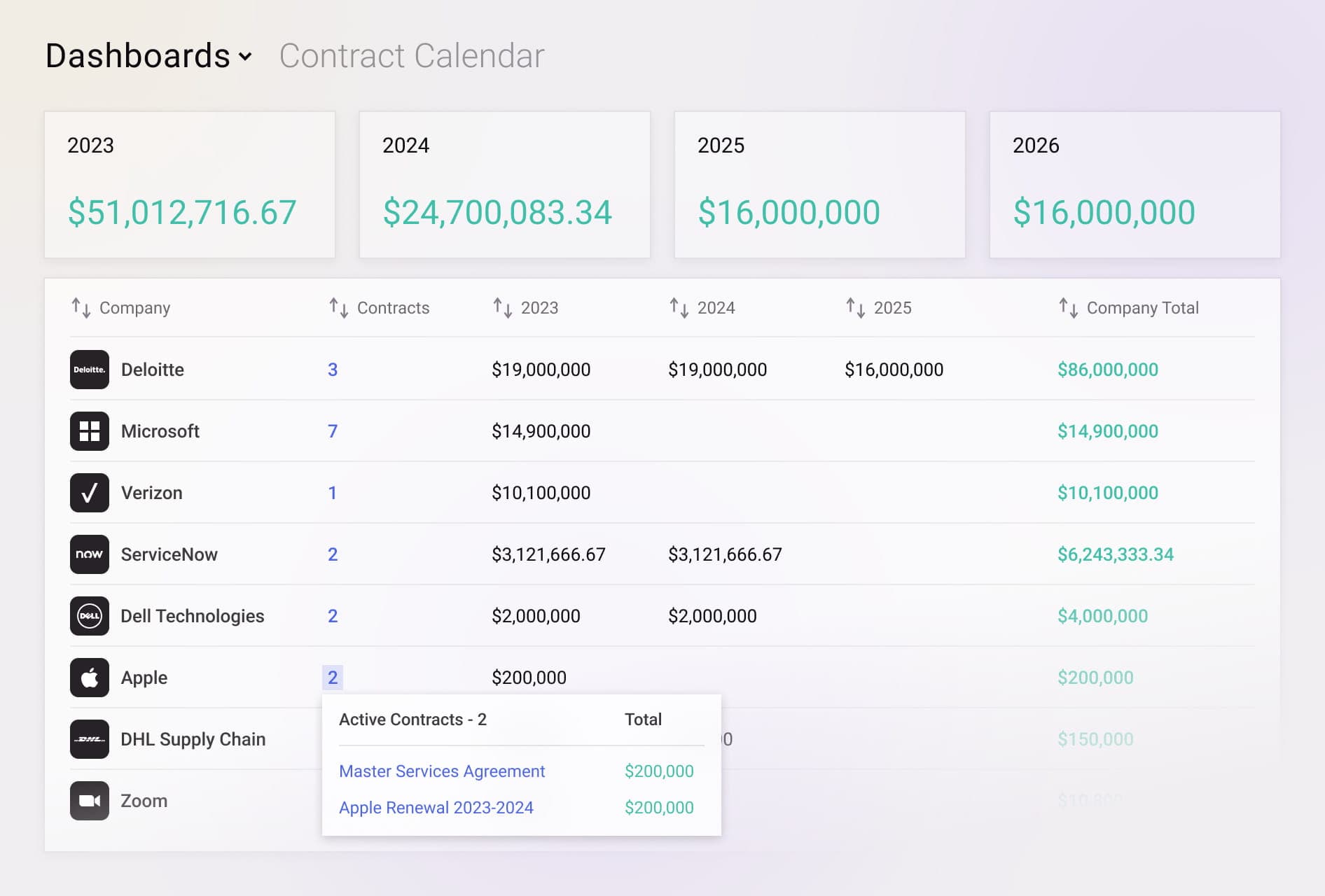Image resolution: width=1325 pixels, height=896 pixels.
Task: Click the Microsoft logo icon
Action: [88, 431]
